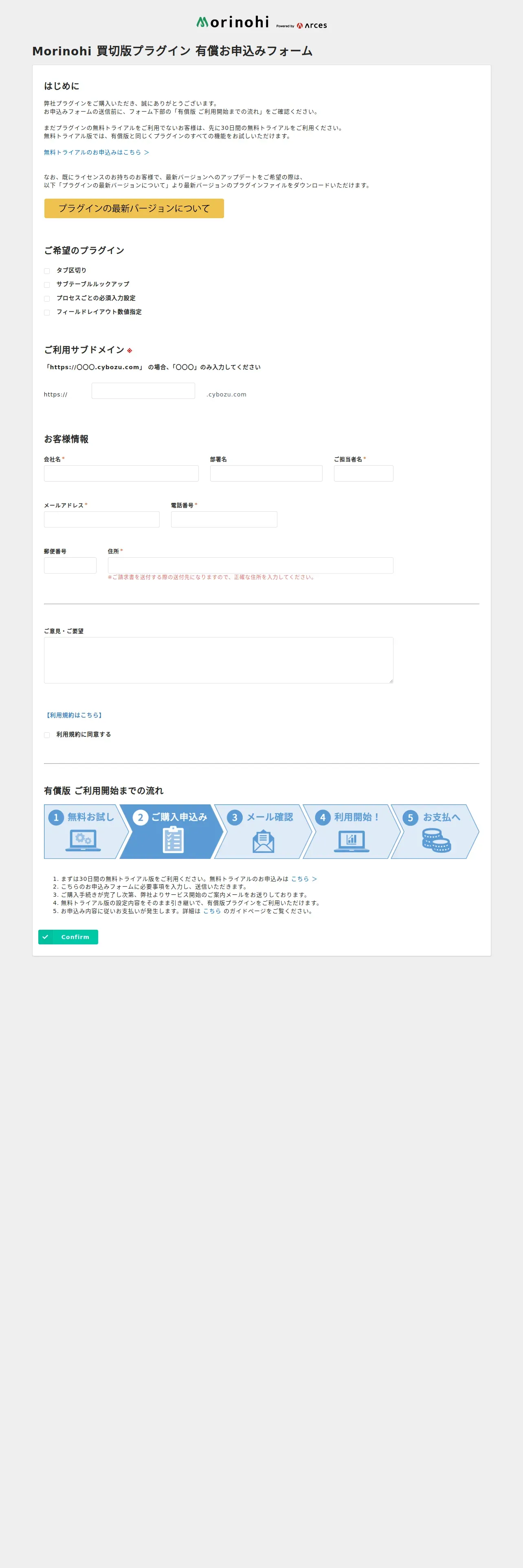523x1568 pixels.
Task: Click the Arces logo beside Powered by
Action: [x=312, y=26]
